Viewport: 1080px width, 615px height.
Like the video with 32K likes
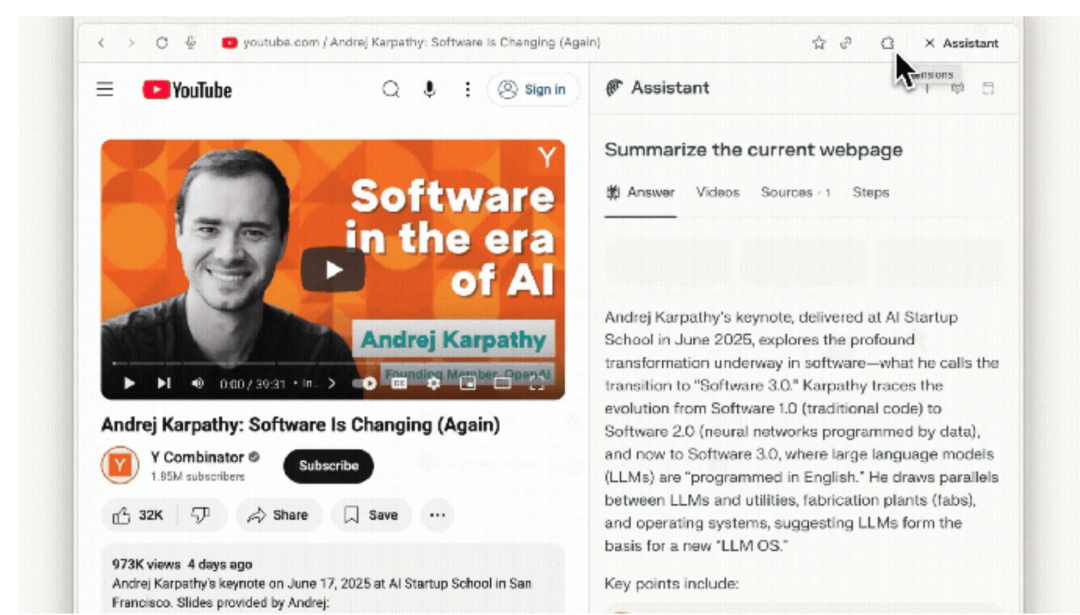pyautogui.click(x=139, y=515)
